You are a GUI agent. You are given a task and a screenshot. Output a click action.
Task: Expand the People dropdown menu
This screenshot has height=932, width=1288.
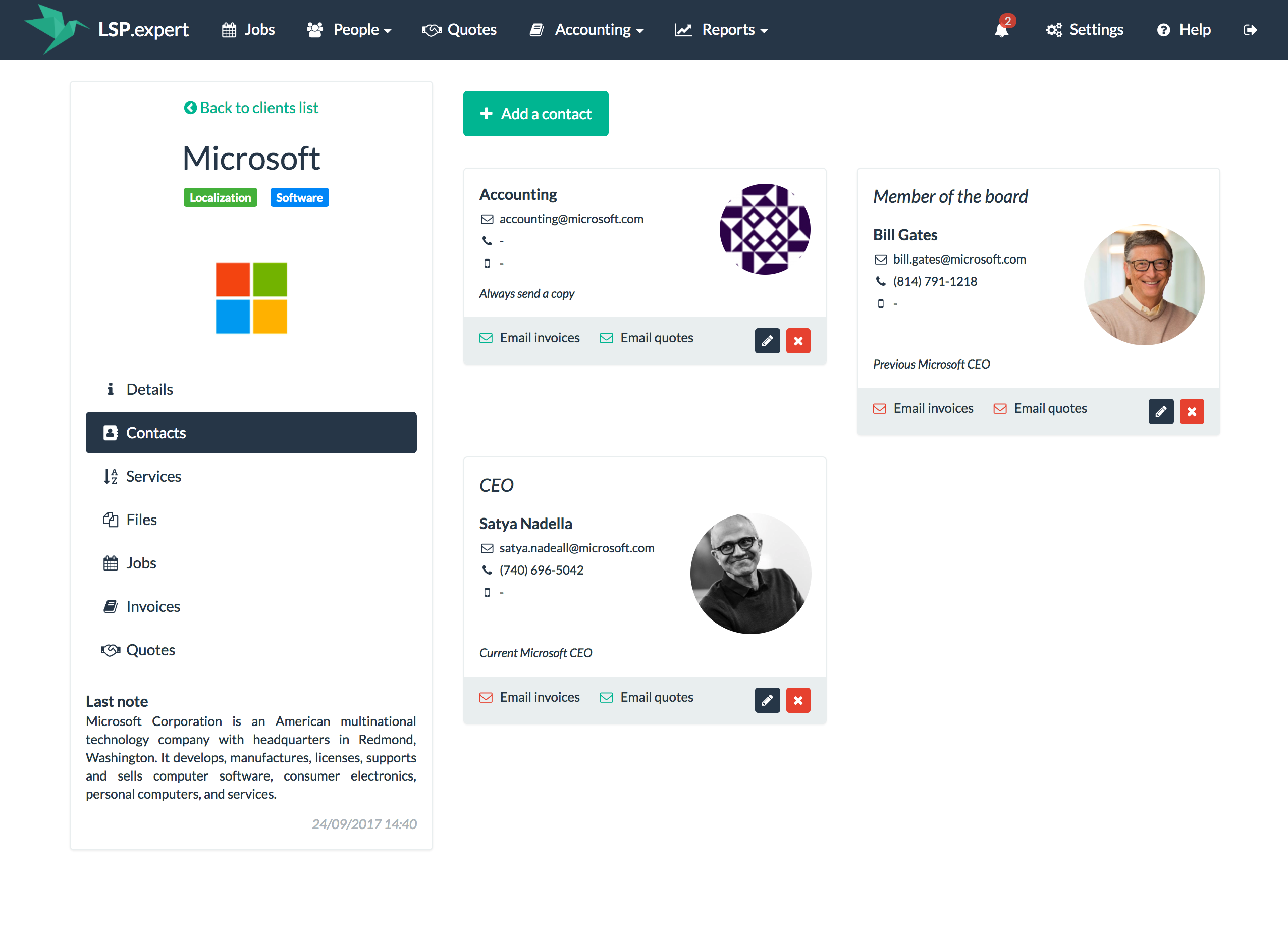(349, 29)
